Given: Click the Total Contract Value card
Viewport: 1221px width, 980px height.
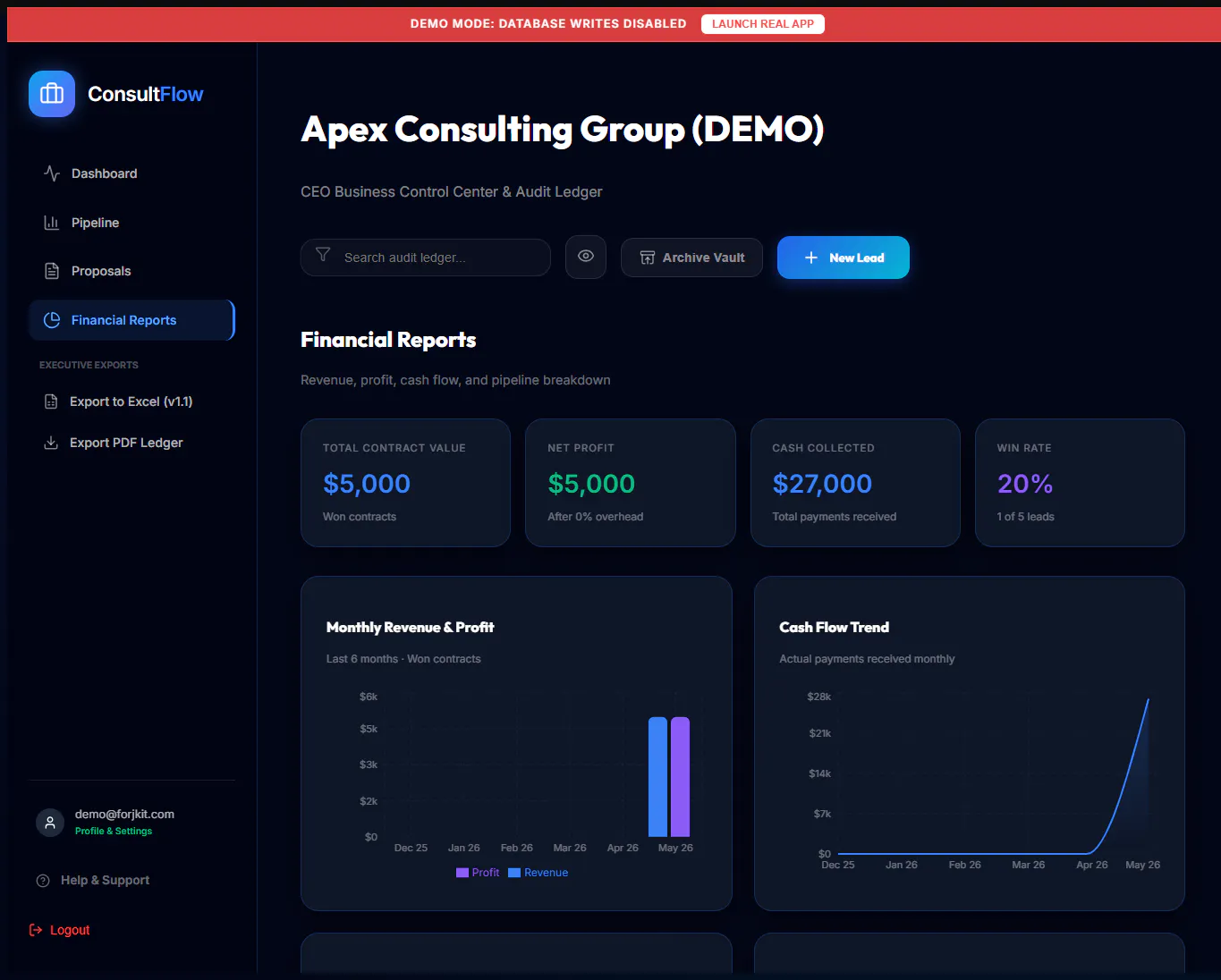Looking at the screenshot, I should [405, 483].
